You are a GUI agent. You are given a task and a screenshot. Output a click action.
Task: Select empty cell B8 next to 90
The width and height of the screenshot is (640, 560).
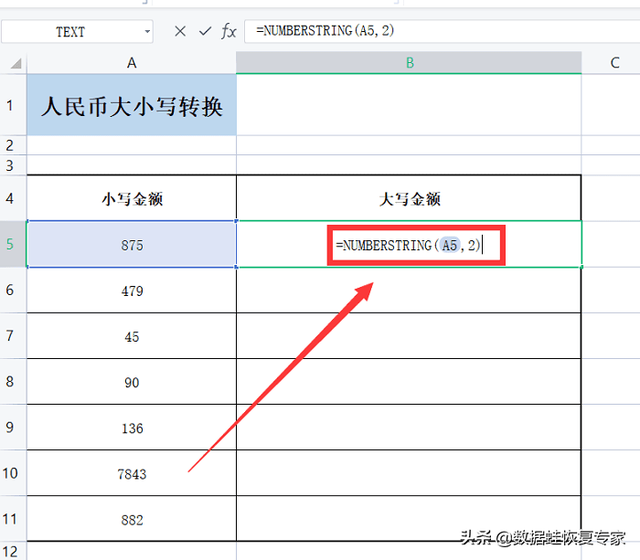coord(409,382)
